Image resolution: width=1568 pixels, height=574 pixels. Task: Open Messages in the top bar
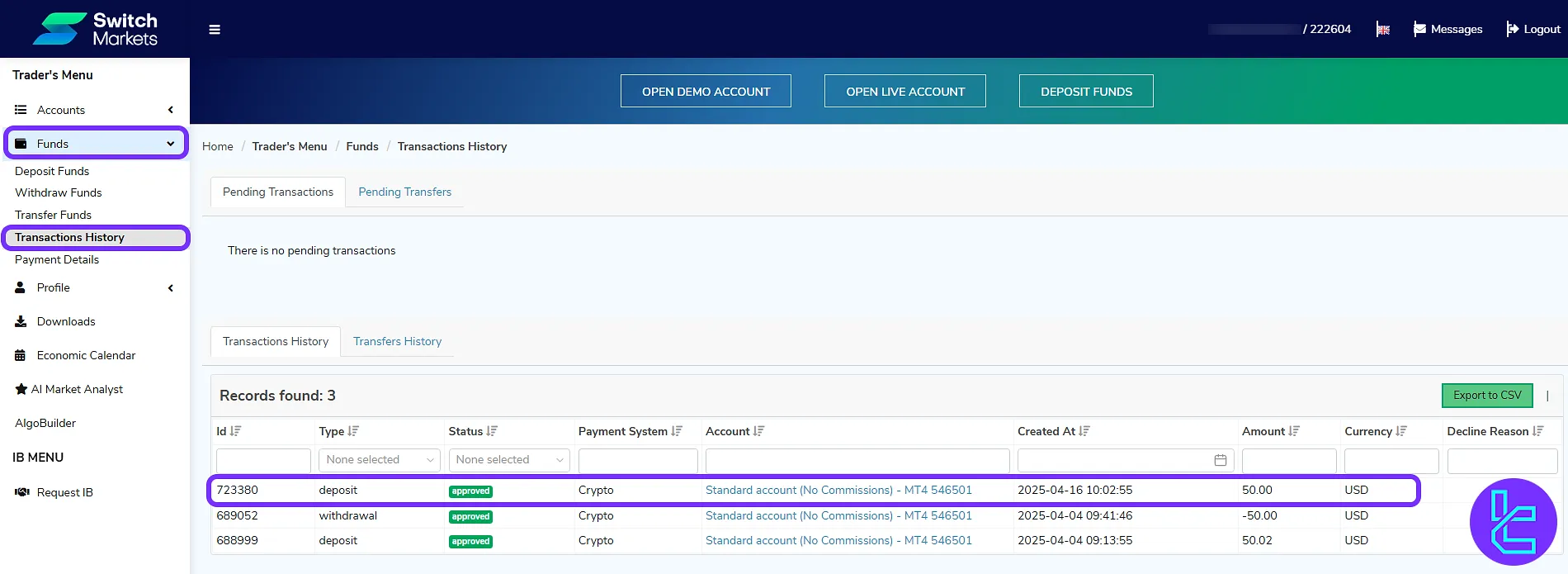pyautogui.click(x=1448, y=29)
